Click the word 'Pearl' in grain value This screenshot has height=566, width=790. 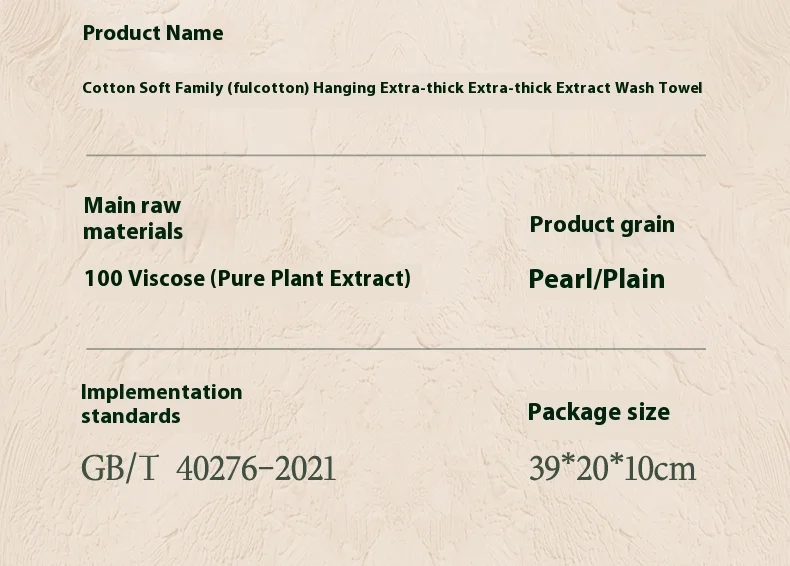pyautogui.click(x=560, y=279)
